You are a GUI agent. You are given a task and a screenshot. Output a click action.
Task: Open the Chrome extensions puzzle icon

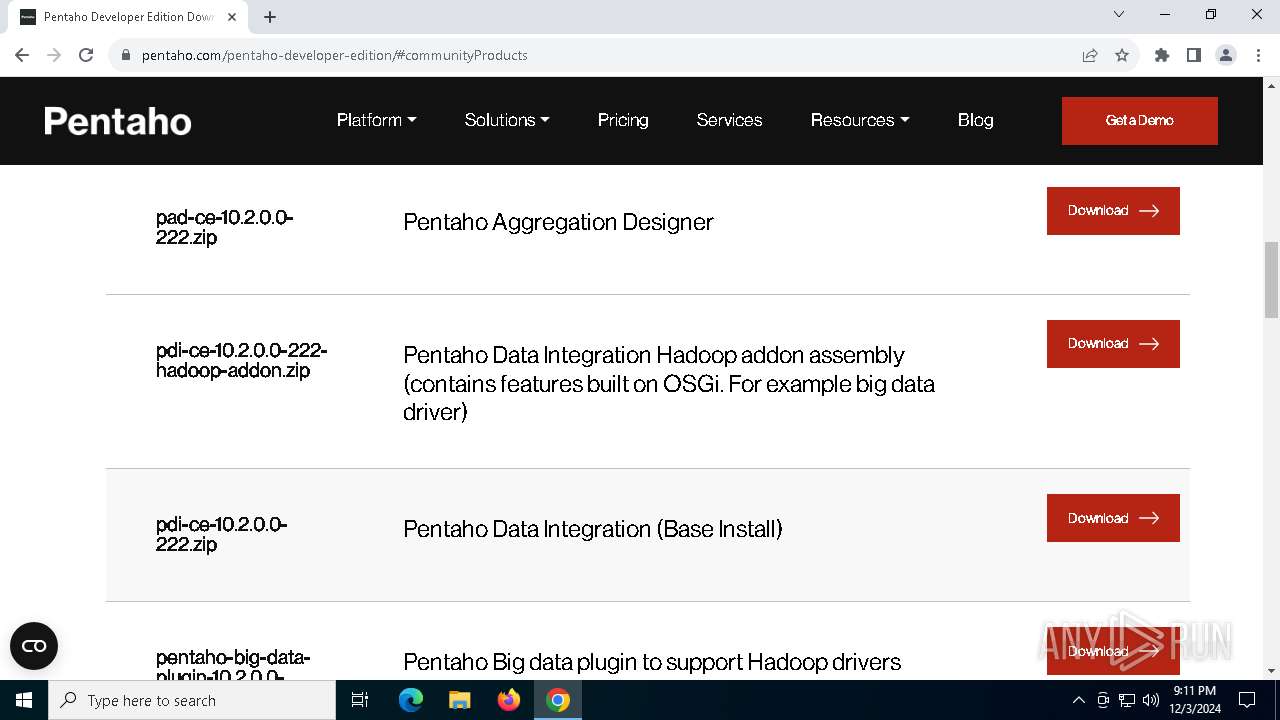pos(1162,55)
